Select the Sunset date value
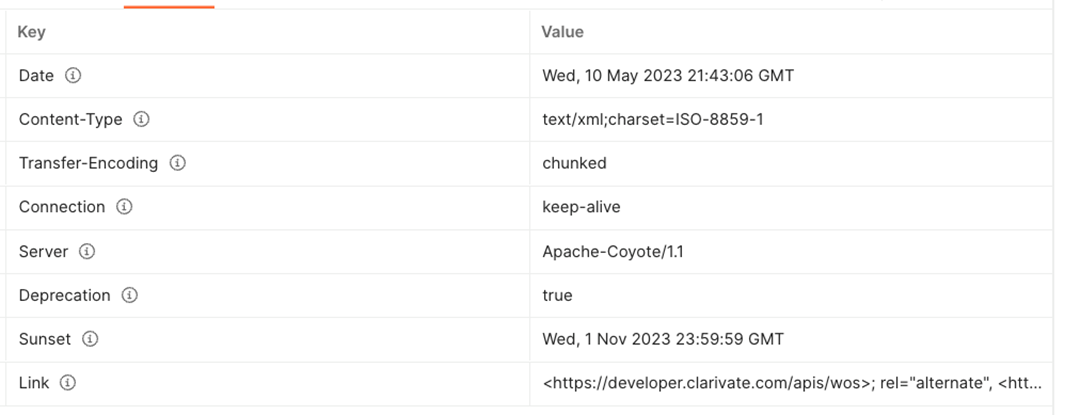 [663, 339]
